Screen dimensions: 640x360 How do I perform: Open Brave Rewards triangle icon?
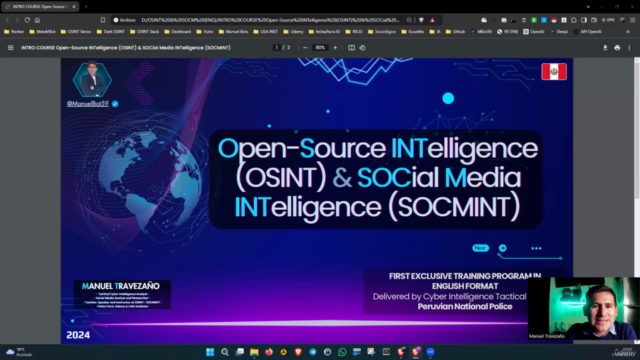click(x=432, y=20)
